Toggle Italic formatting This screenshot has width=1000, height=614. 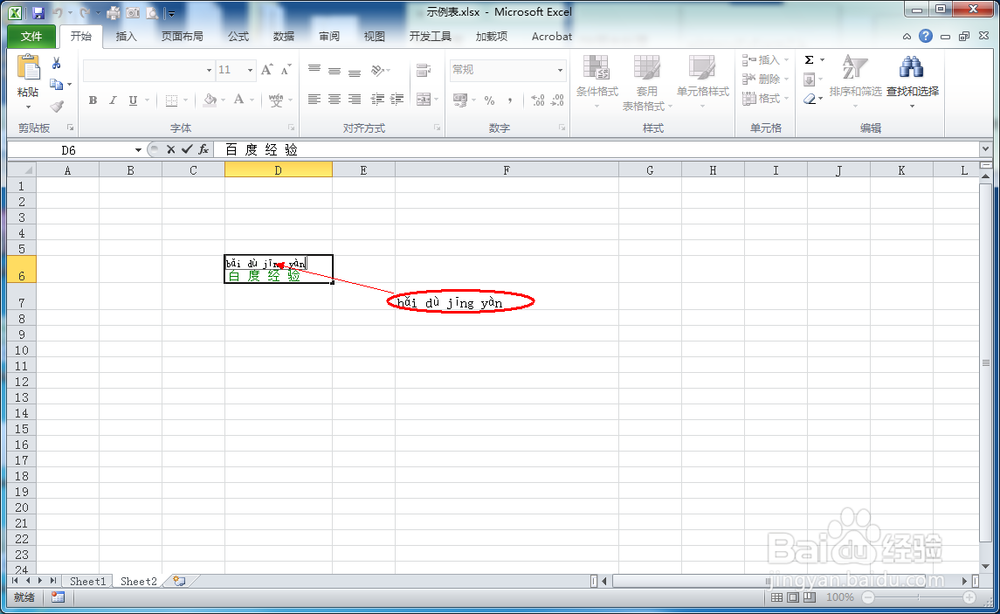tap(112, 100)
